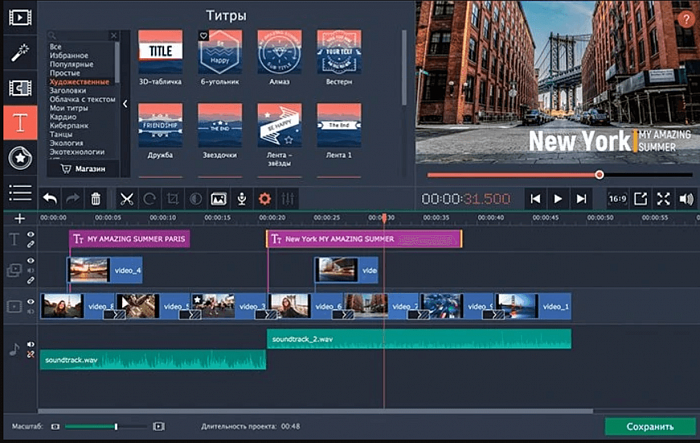The width and height of the screenshot is (700, 443).
Task: Choose the 3D-табличка title thumbnail
Action: (x=160, y=52)
